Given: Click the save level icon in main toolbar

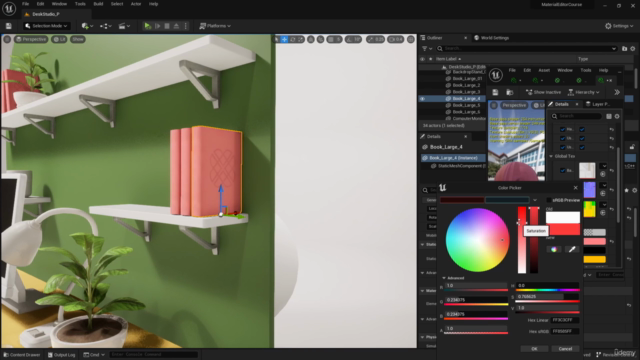Looking at the screenshot, I should click(x=9, y=26).
